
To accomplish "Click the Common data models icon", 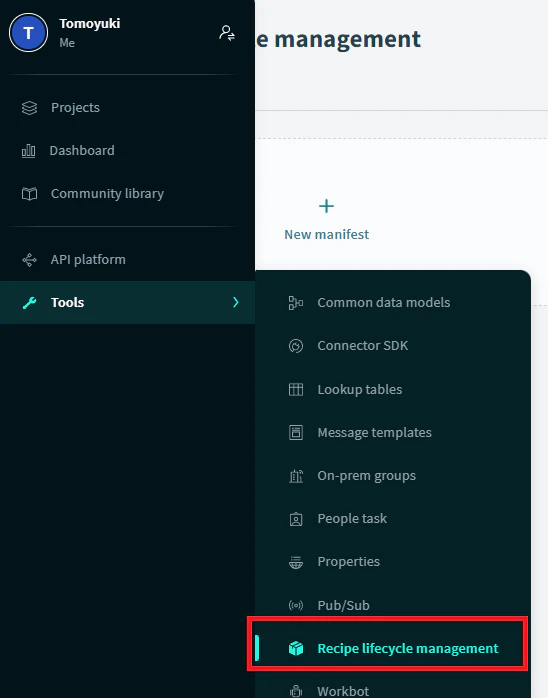I will pos(296,303).
